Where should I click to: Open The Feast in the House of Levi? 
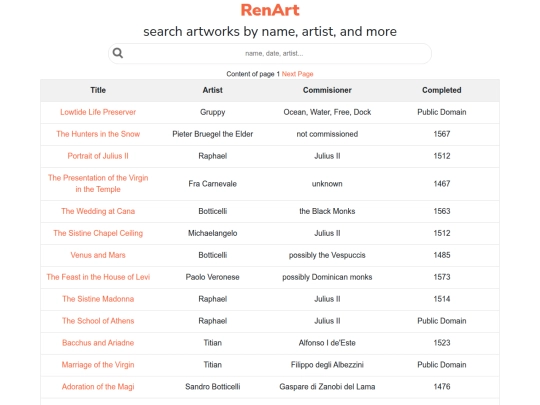tap(98, 277)
